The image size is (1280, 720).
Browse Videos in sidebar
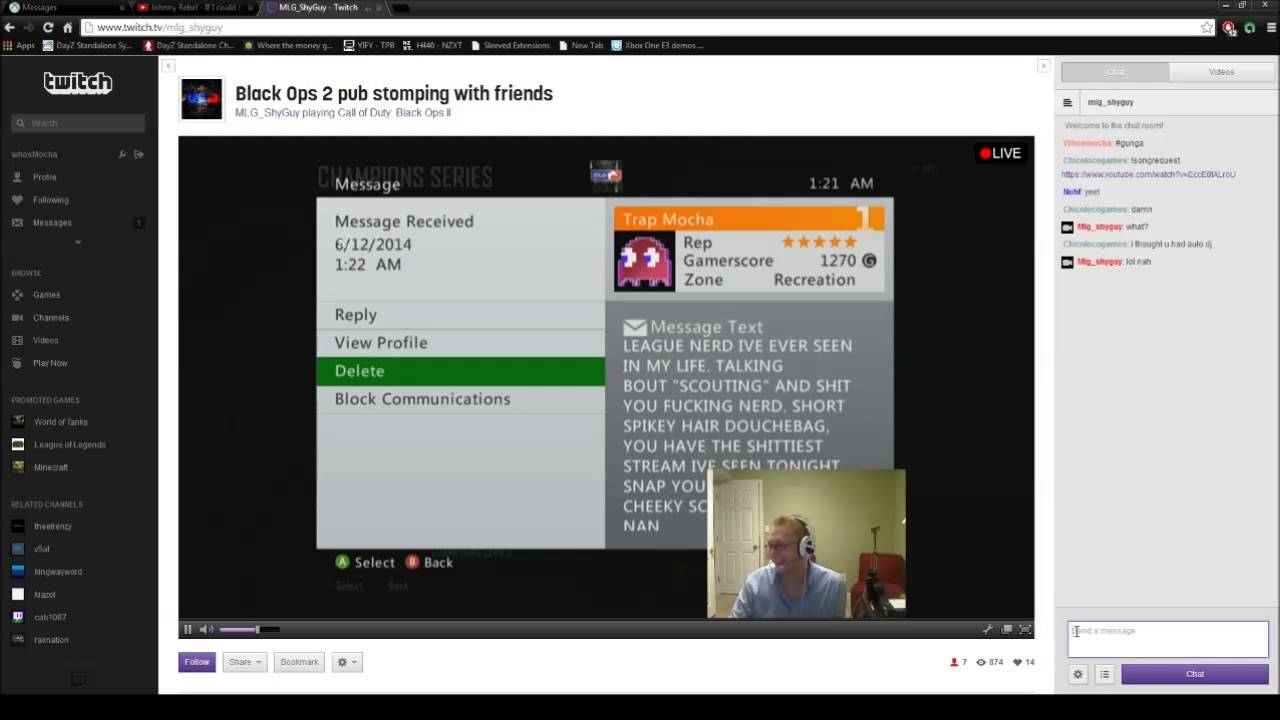46,341
